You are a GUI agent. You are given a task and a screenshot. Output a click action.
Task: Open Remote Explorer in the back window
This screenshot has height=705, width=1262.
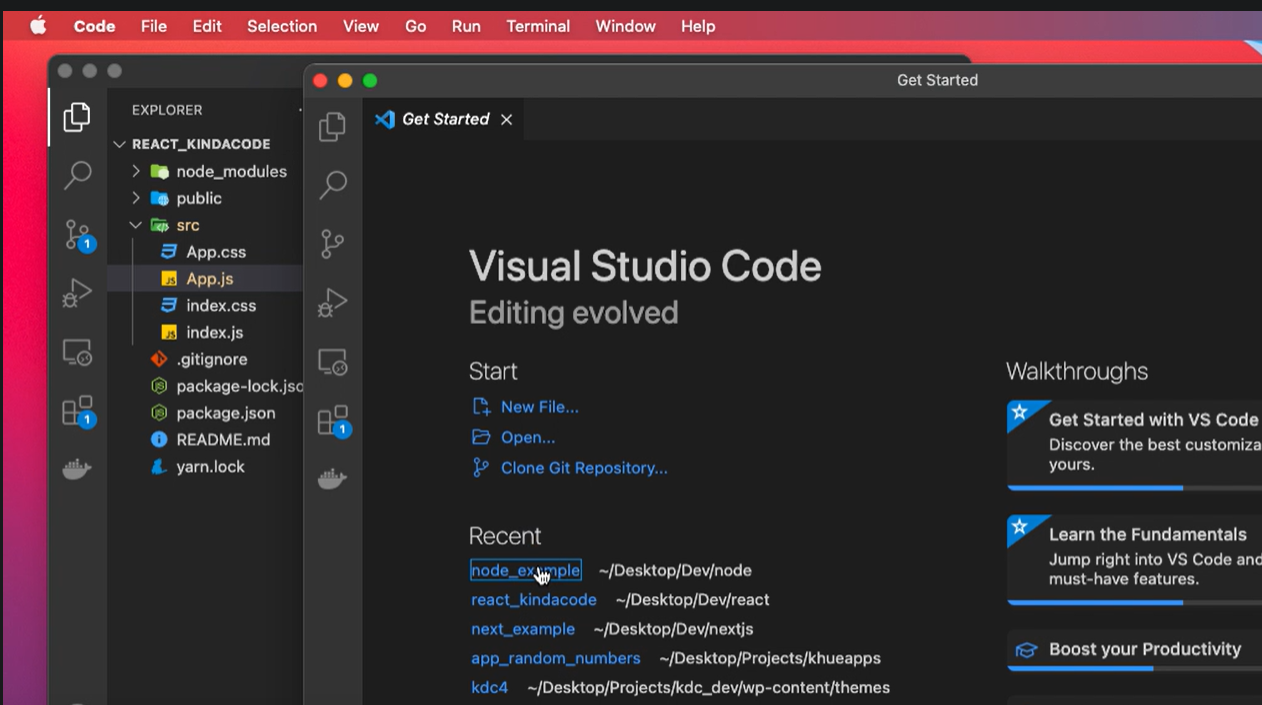click(x=77, y=352)
